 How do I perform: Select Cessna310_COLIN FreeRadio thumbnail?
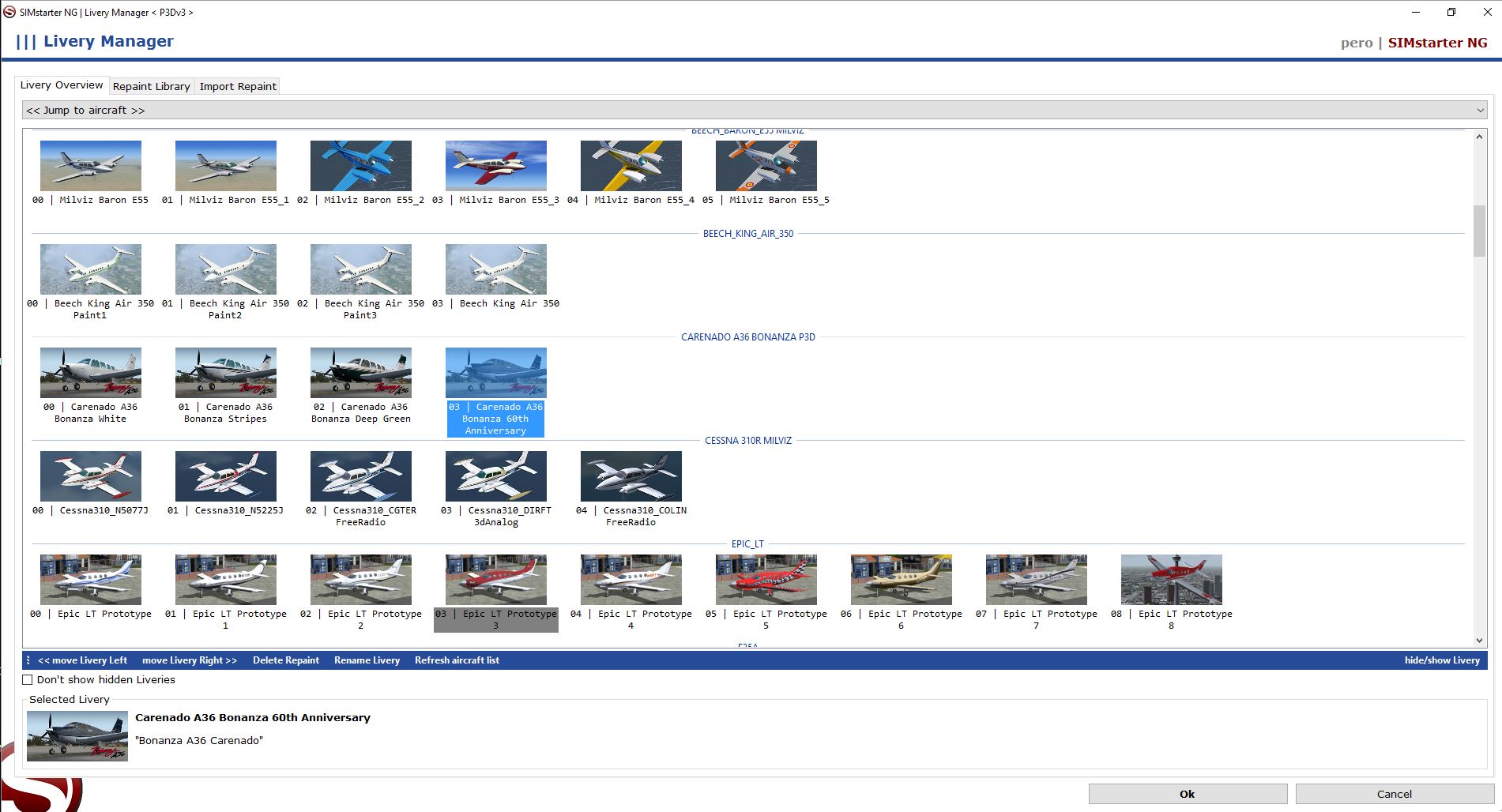(x=631, y=476)
